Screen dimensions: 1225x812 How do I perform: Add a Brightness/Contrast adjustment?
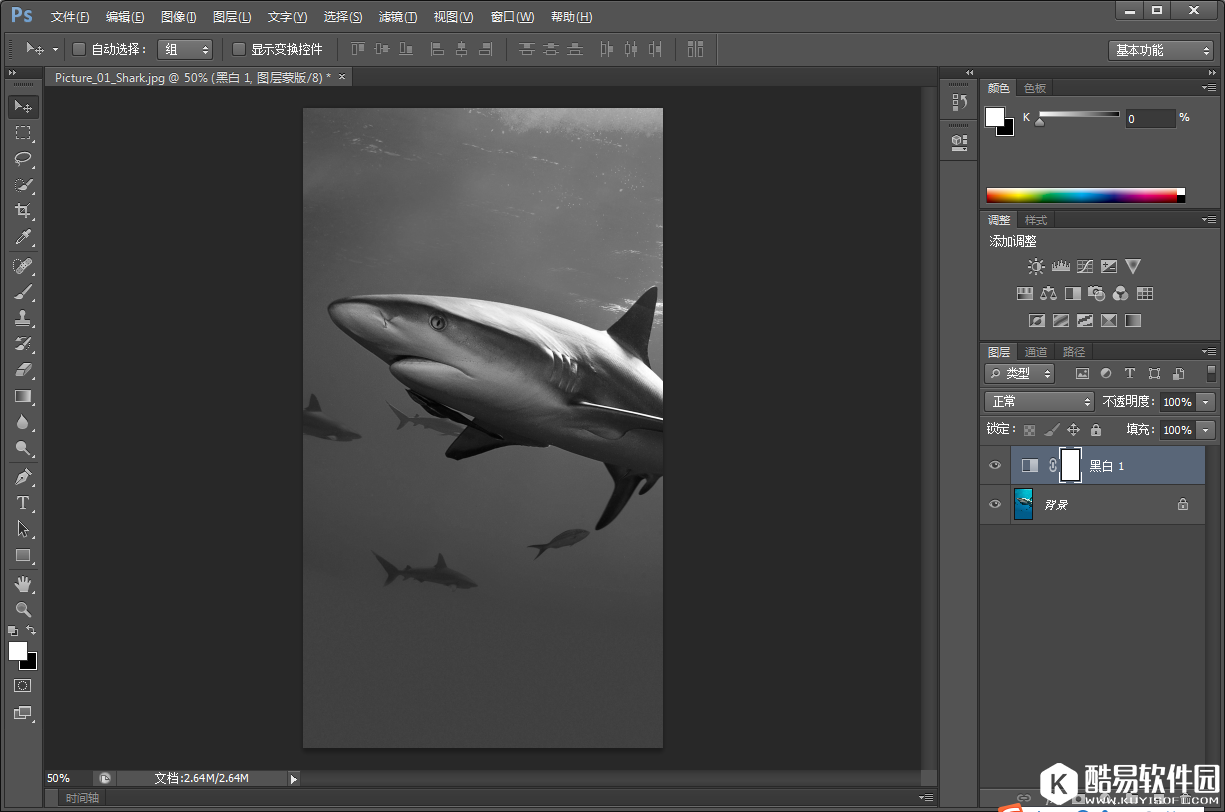pos(1036,267)
